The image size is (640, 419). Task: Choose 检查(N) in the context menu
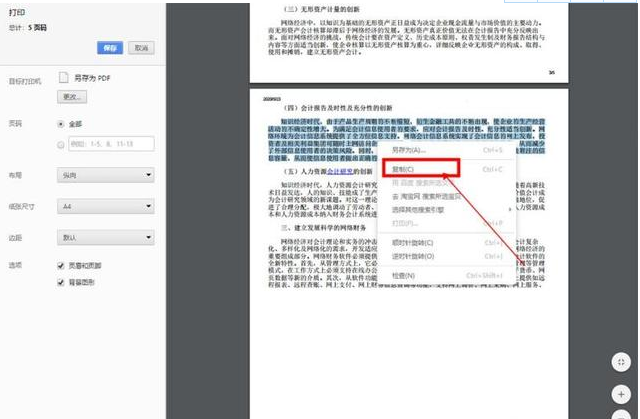pos(447,276)
